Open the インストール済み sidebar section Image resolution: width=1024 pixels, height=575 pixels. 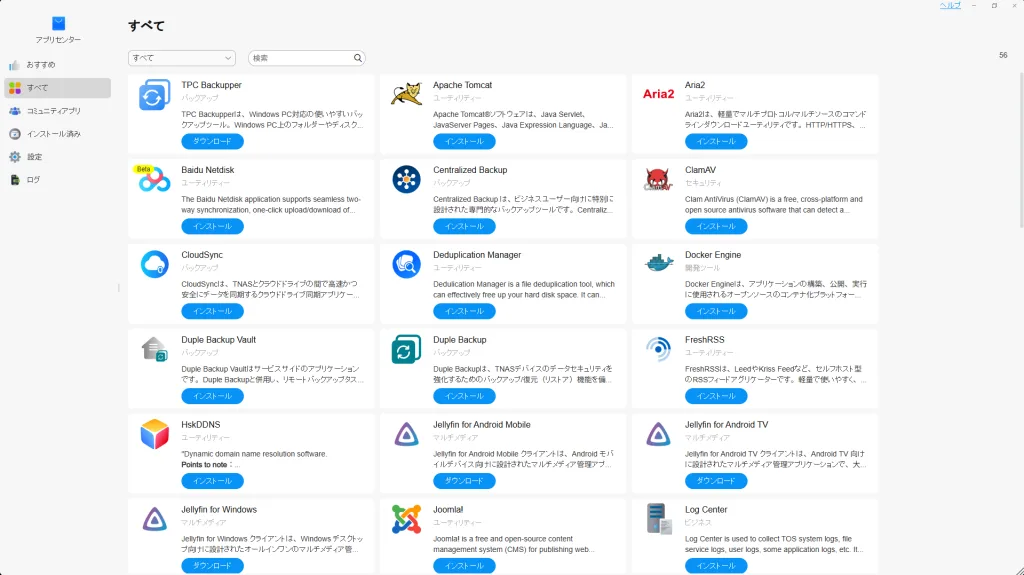coord(57,134)
